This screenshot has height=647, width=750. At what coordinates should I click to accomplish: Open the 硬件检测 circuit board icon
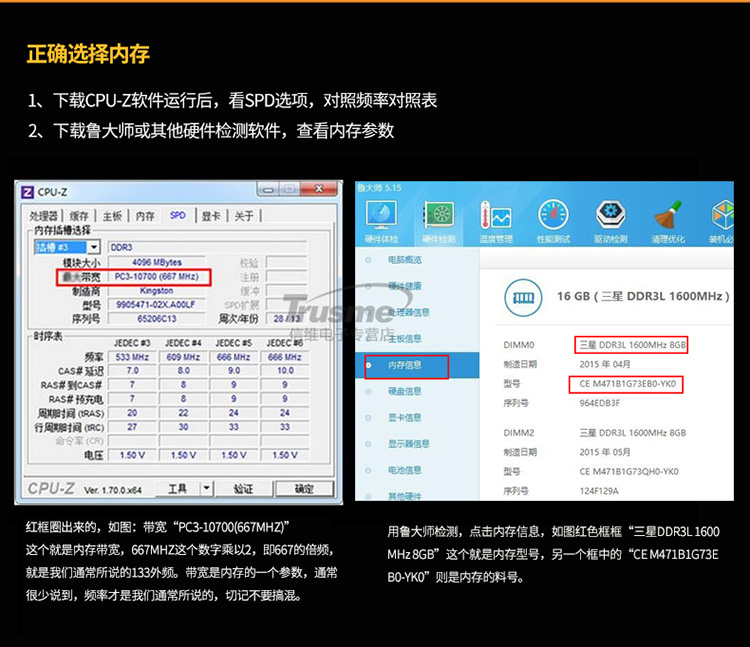[439, 215]
